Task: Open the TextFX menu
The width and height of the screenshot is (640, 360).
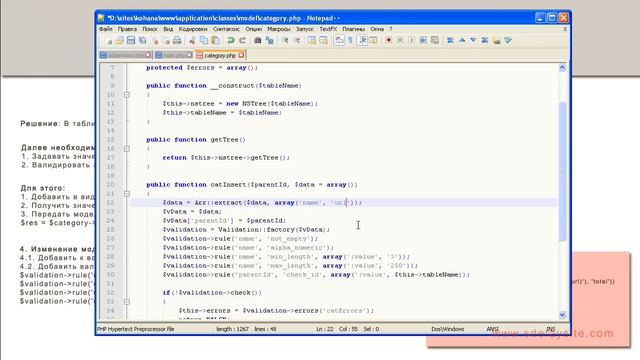Action: 328,29
